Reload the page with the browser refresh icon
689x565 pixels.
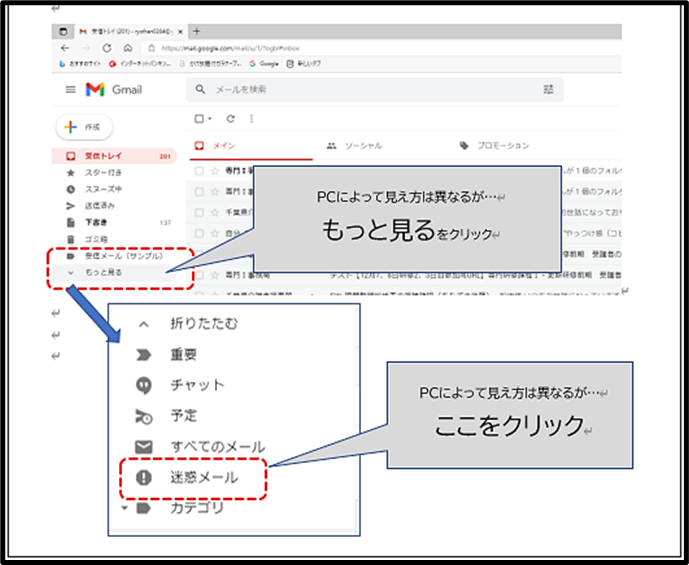click(x=107, y=48)
